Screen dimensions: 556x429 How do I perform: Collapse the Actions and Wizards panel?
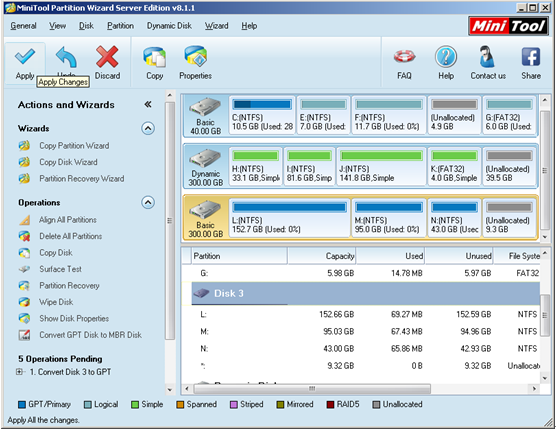[x=148, y=104]
